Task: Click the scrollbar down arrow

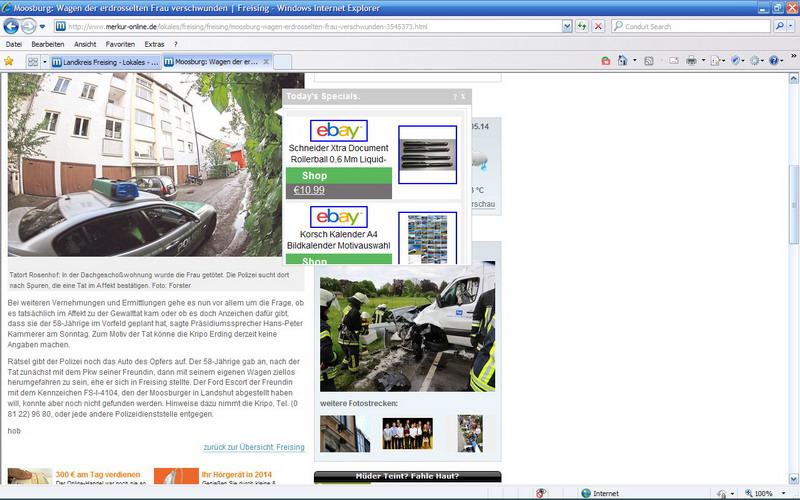Action: point(793,479)
